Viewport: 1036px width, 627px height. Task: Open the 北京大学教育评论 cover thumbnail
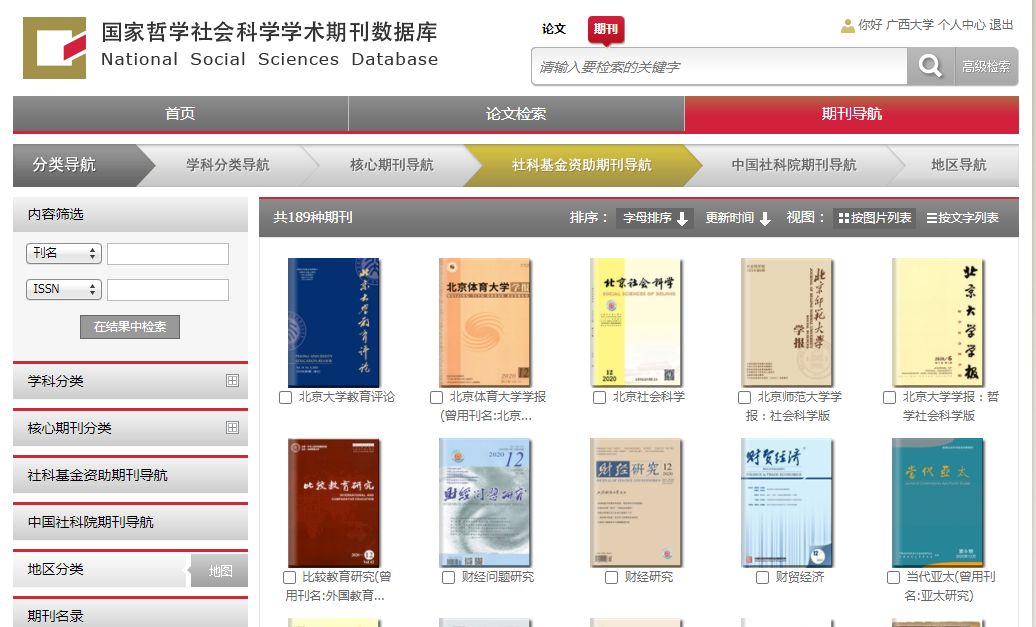[334, 322]
